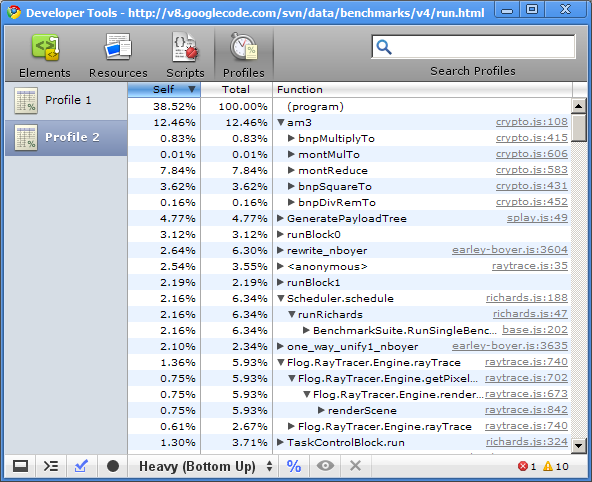
Task: Toggle the percentage display button
Action: click(x=294, y=467)
